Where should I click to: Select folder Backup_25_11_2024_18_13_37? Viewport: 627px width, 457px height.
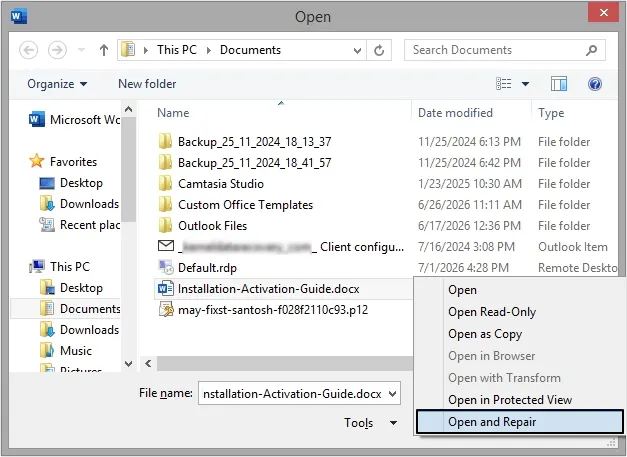click(254, 142)
